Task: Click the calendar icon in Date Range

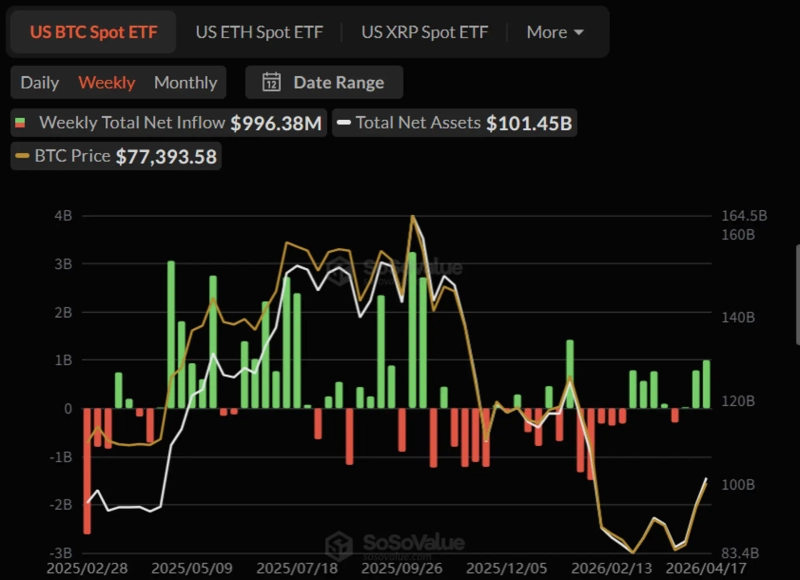Action: pos(272,83)
